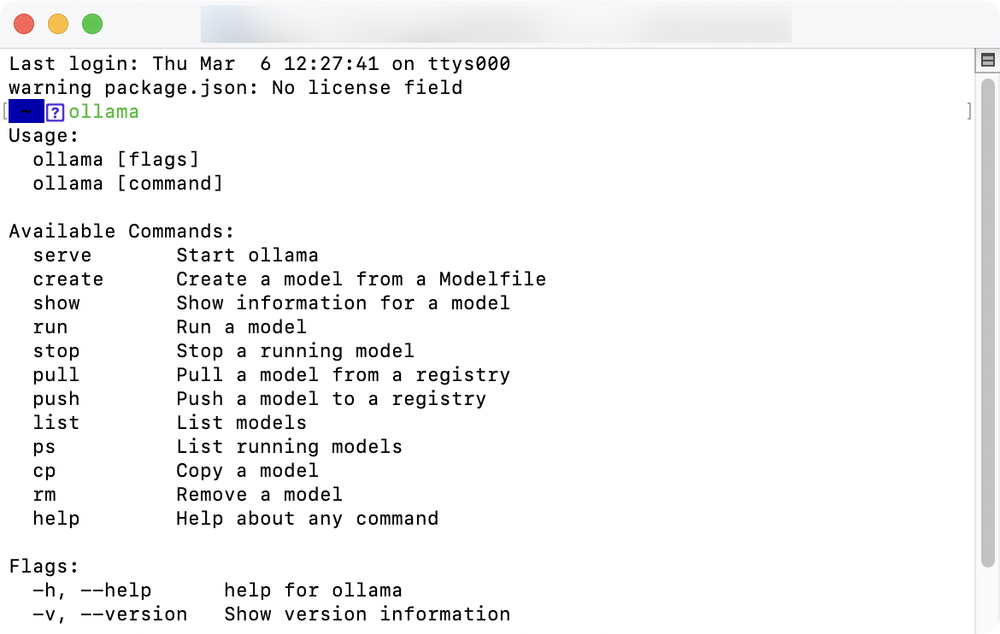
Task: Click the 'help' command name
Action: tap(56, 519)
